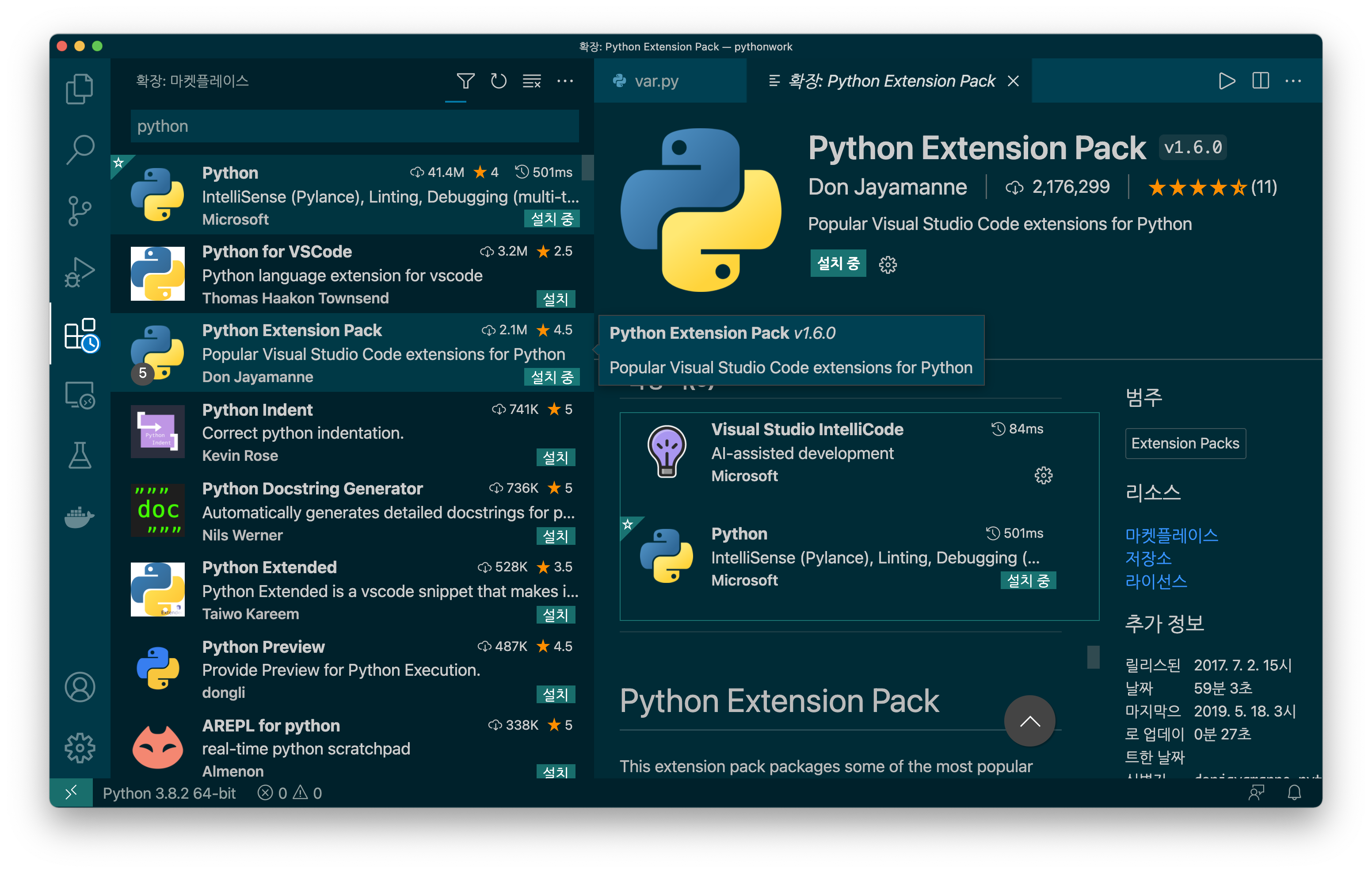
Task: Install the Python Extended extension
Action: (555, 615)
